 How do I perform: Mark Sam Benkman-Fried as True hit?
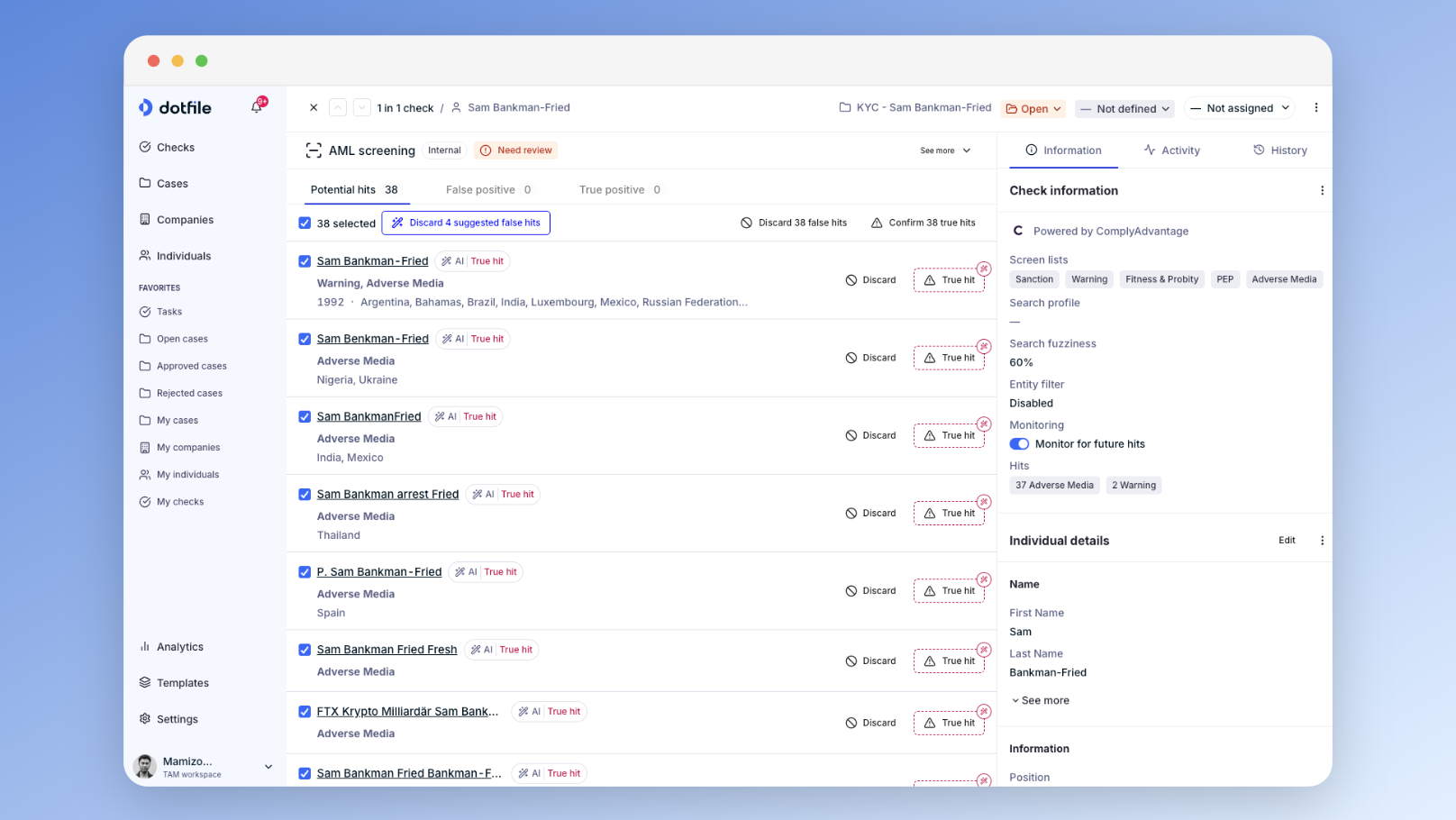pyautogui.click(x=950, y=358)
